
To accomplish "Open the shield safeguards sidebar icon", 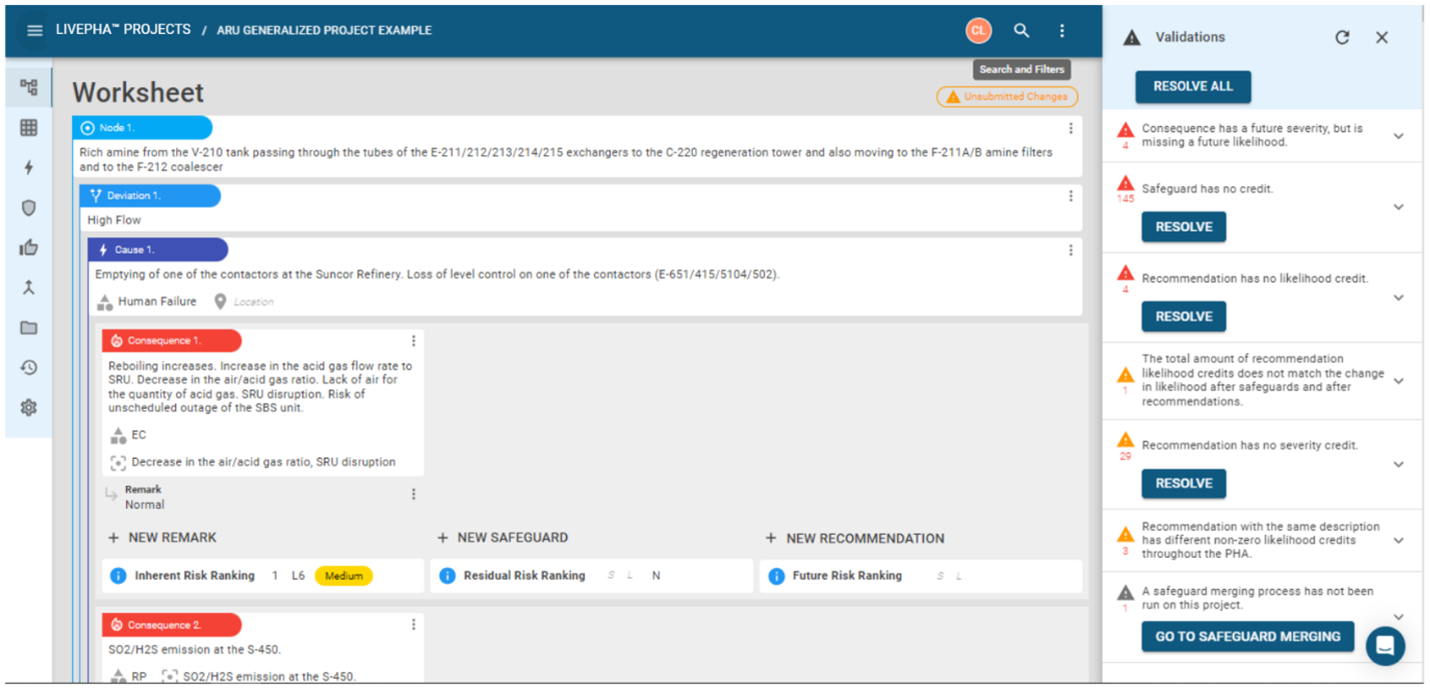I will point(29,207).
